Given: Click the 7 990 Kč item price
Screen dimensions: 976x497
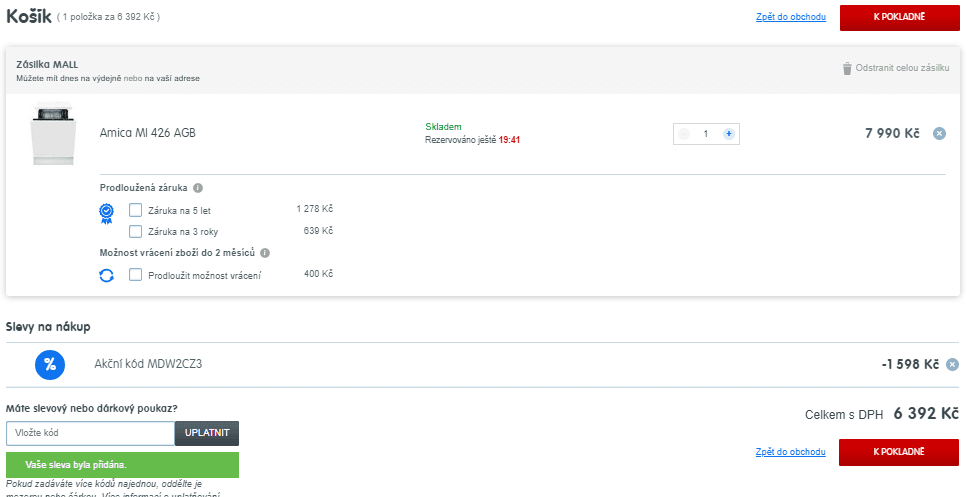Looking at the screenshot, I should 892,133.
